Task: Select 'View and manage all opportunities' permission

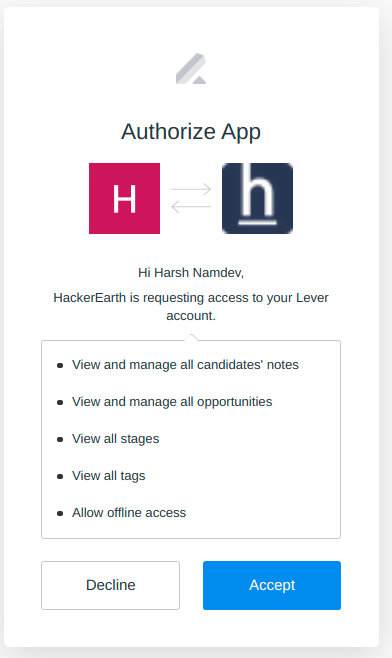Action: 172,402
